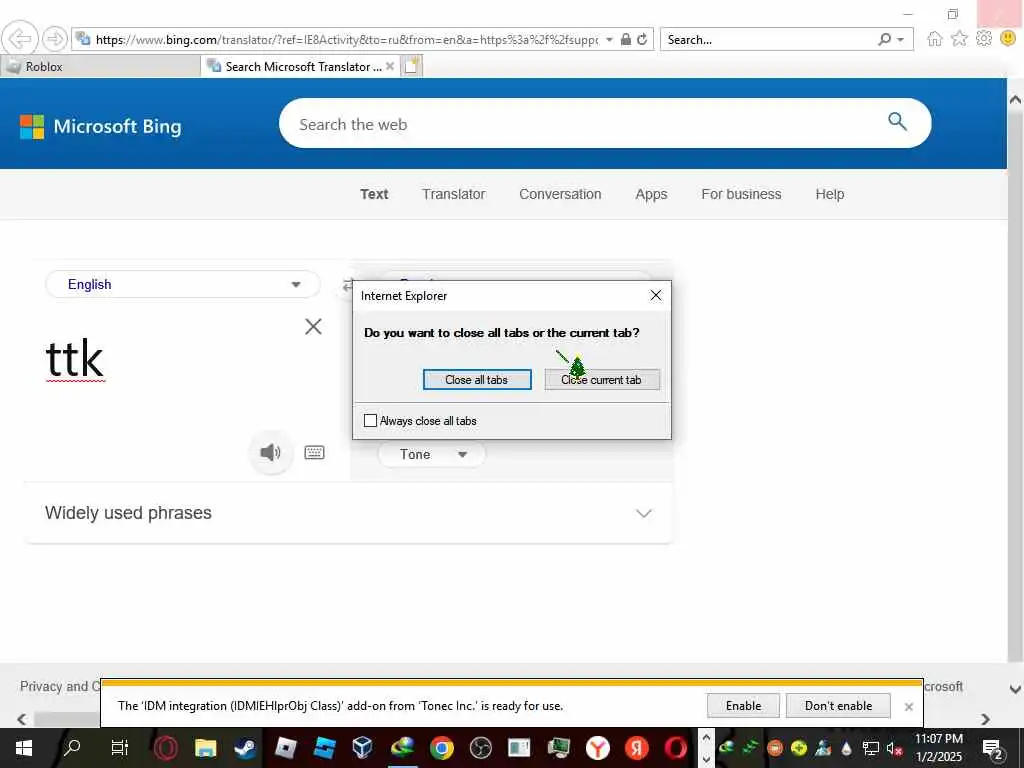Open the Help menu item
This screenshot has height=768, width=1024.
click(829, 194)
